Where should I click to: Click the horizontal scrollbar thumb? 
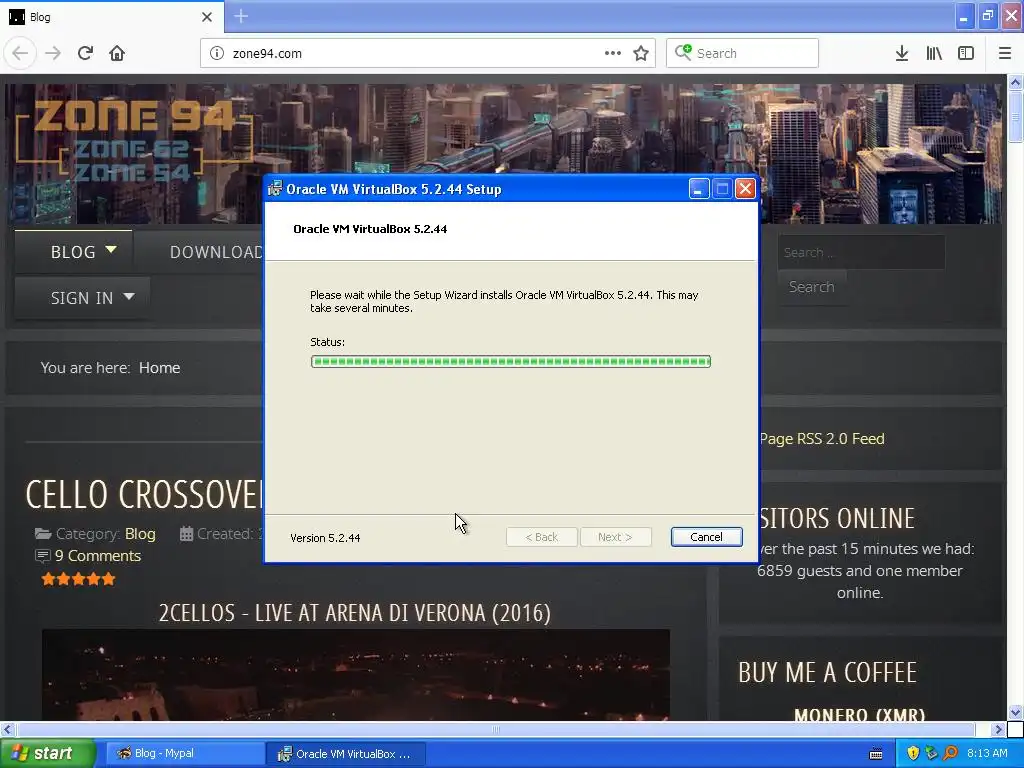[x=496, y=729]
